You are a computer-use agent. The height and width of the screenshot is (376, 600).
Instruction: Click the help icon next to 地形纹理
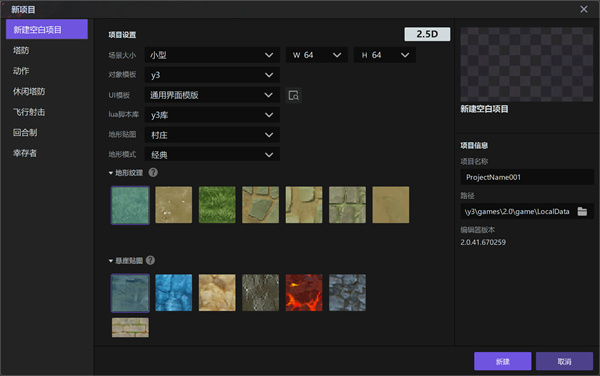coord(153,173)
